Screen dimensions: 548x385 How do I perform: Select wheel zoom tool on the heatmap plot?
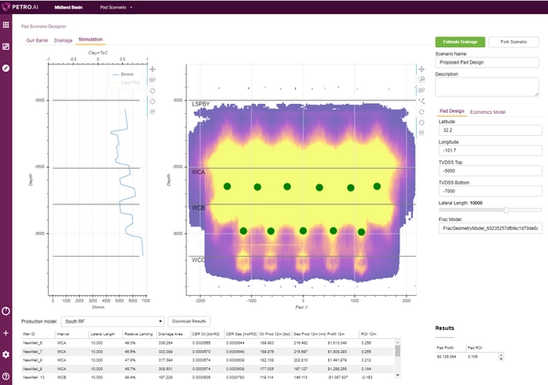tap(421, 112)
